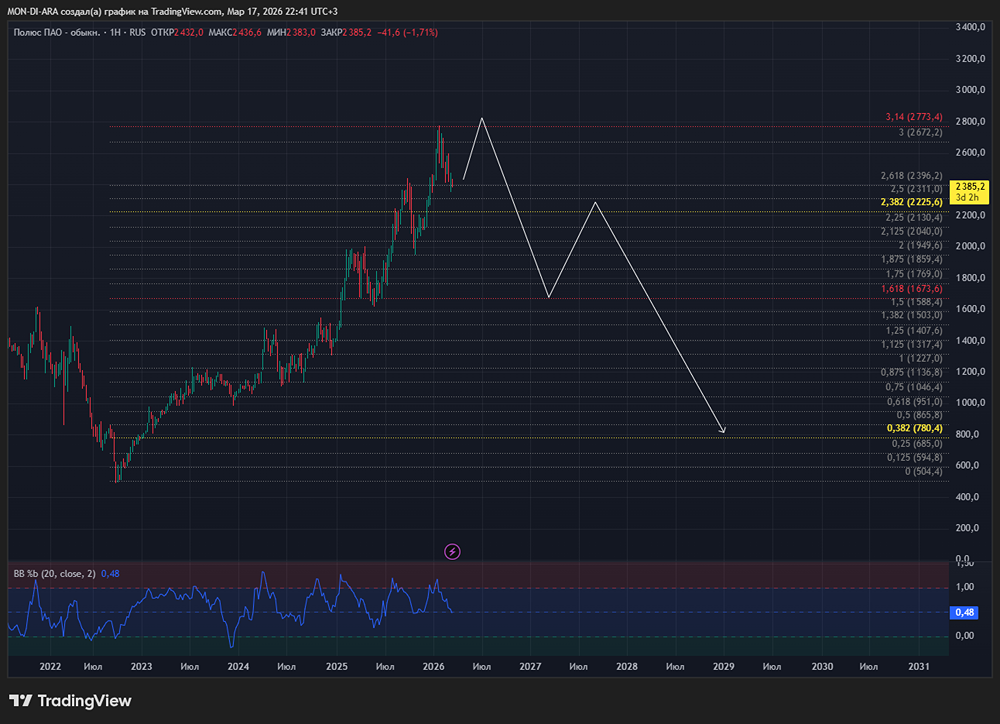
Task: Click the BB %b value label 0,48
Action: [964, 612]
